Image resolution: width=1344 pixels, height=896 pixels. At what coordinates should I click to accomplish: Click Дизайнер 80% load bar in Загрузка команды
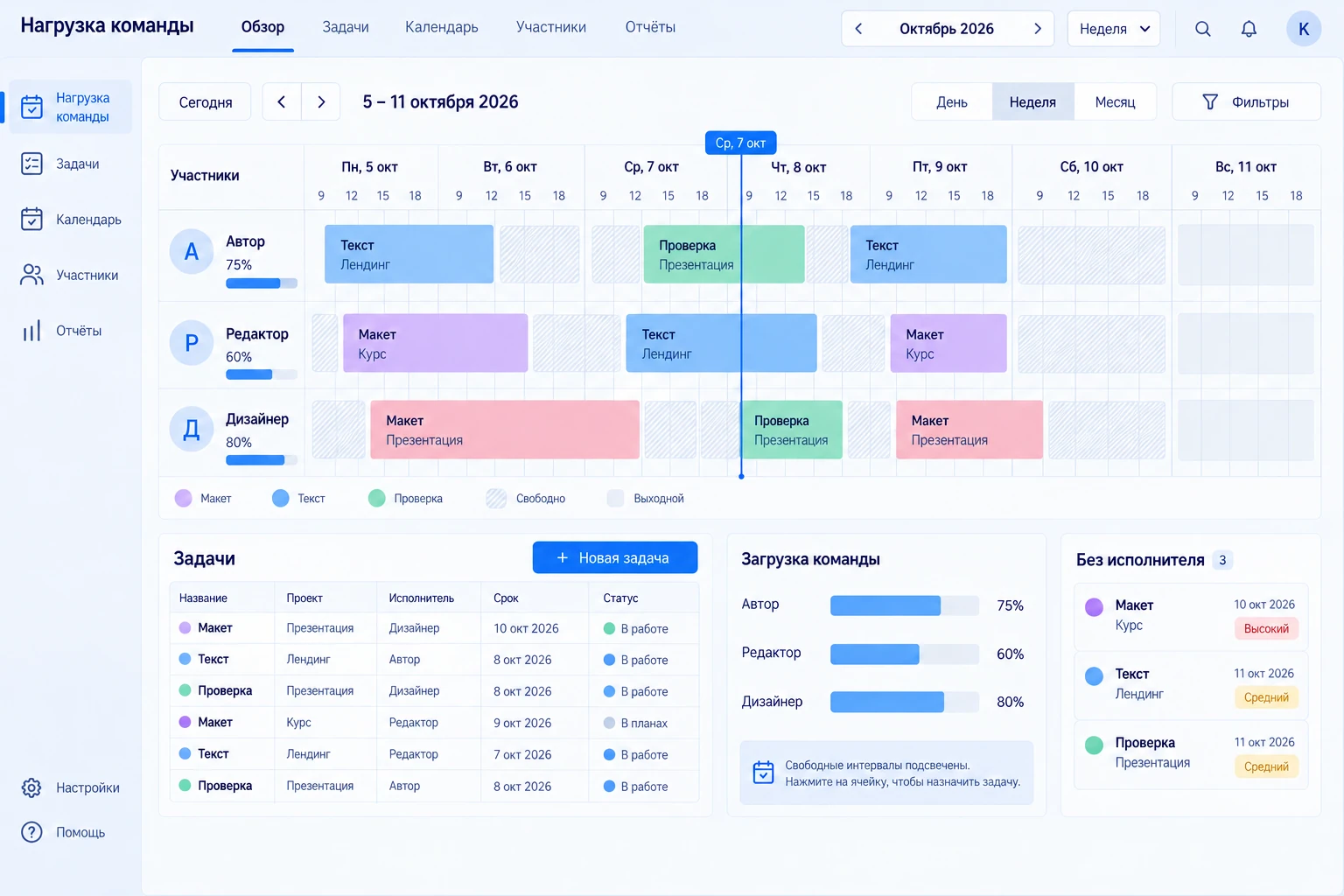(x=905, y=702)
